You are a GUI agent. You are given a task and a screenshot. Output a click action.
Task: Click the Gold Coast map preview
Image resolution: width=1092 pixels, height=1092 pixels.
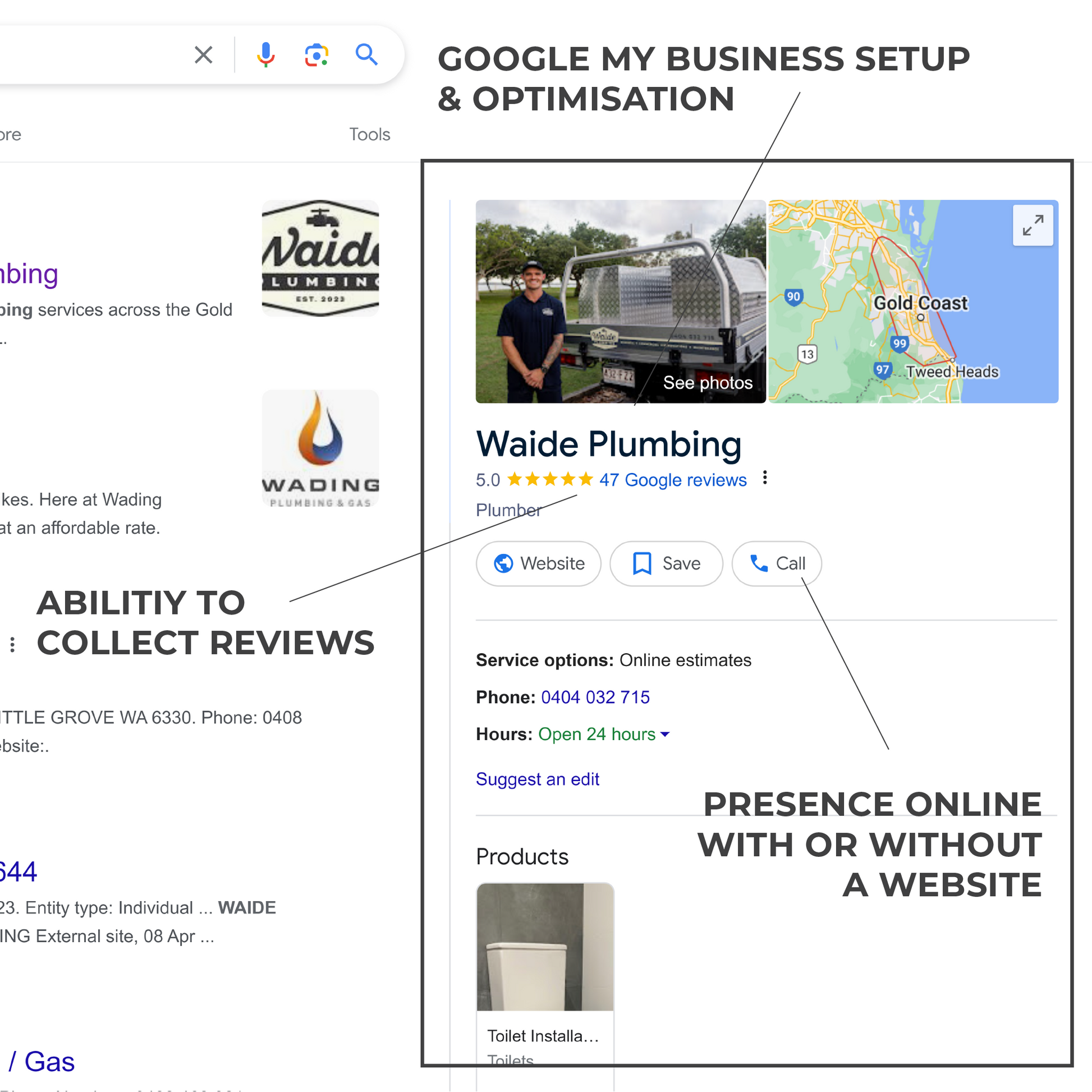tap(914, 301)
